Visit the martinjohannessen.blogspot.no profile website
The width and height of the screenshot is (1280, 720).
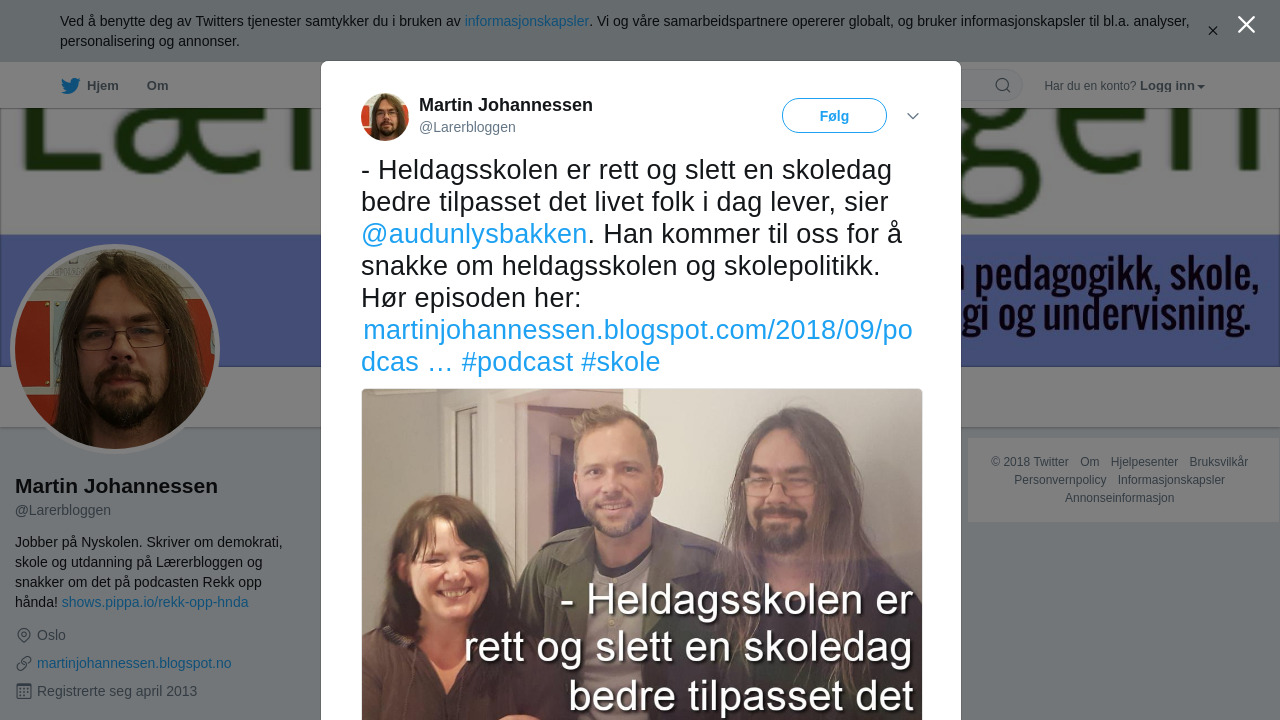134,663
